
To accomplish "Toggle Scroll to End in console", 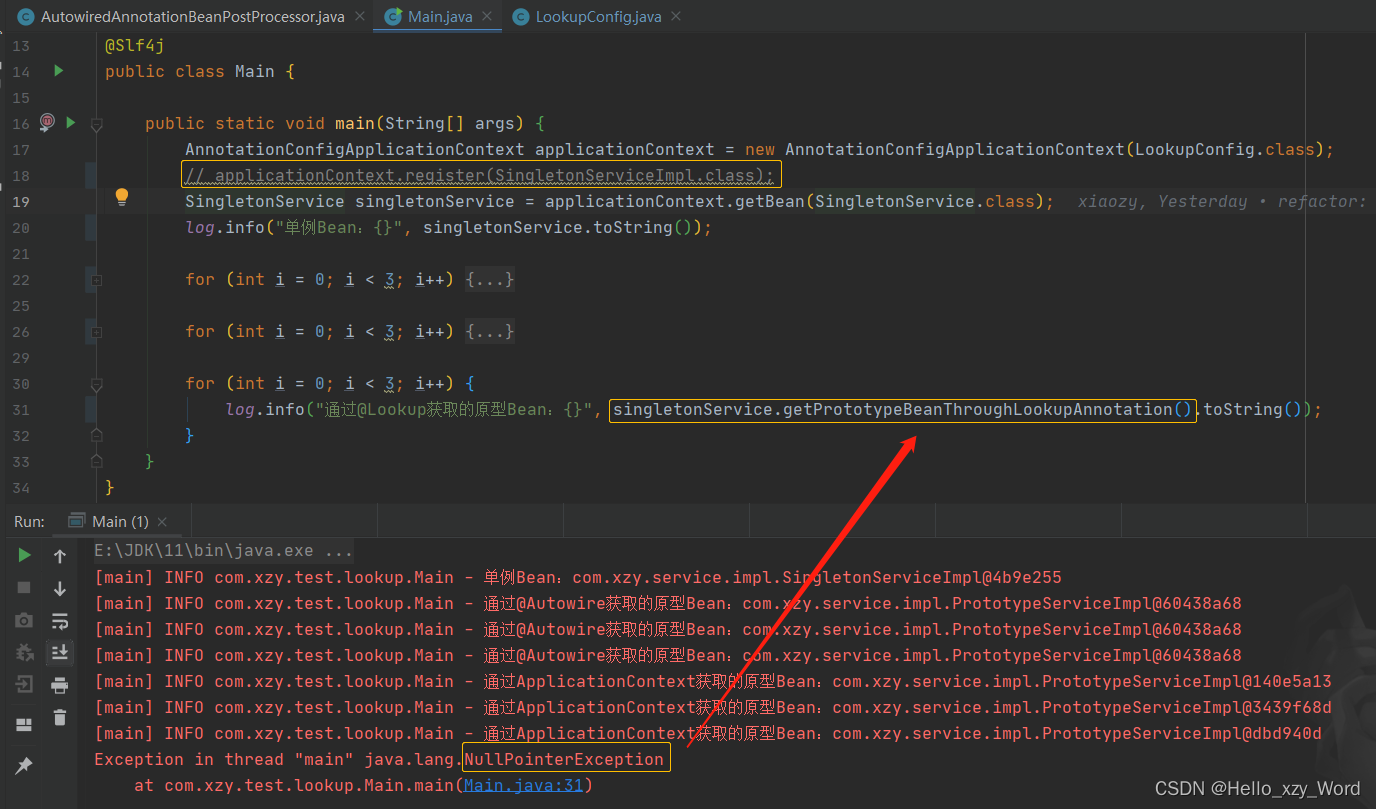I will click(x=60, y=652).
